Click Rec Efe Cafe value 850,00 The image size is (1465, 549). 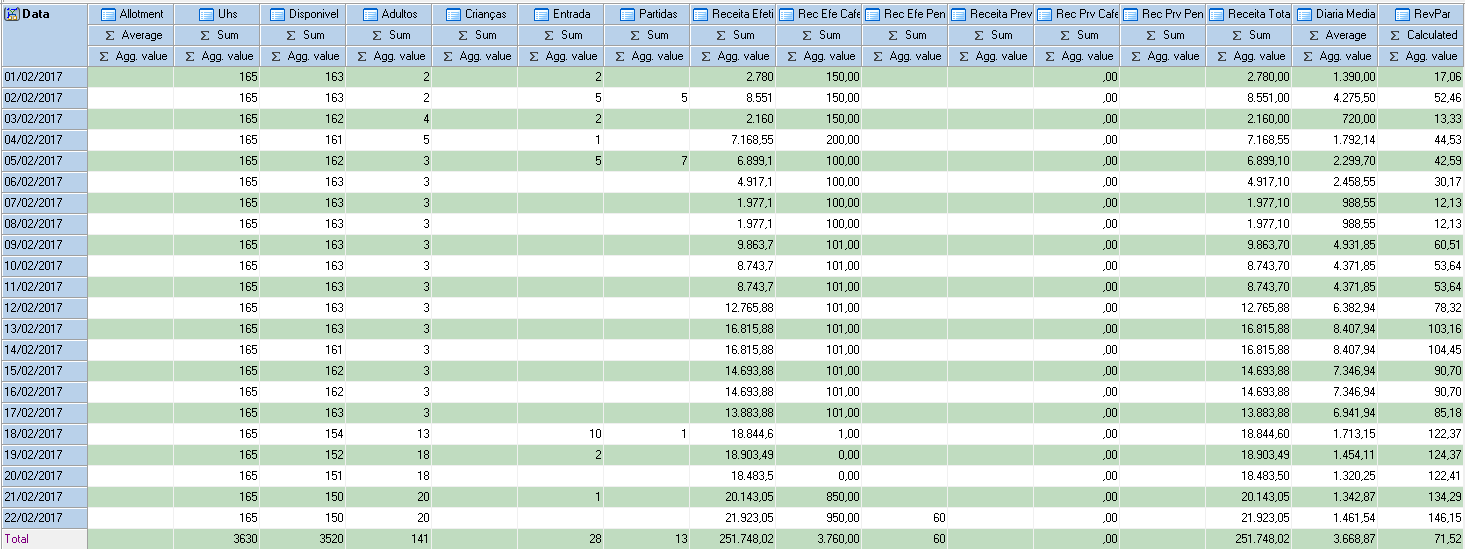(819, 497)
